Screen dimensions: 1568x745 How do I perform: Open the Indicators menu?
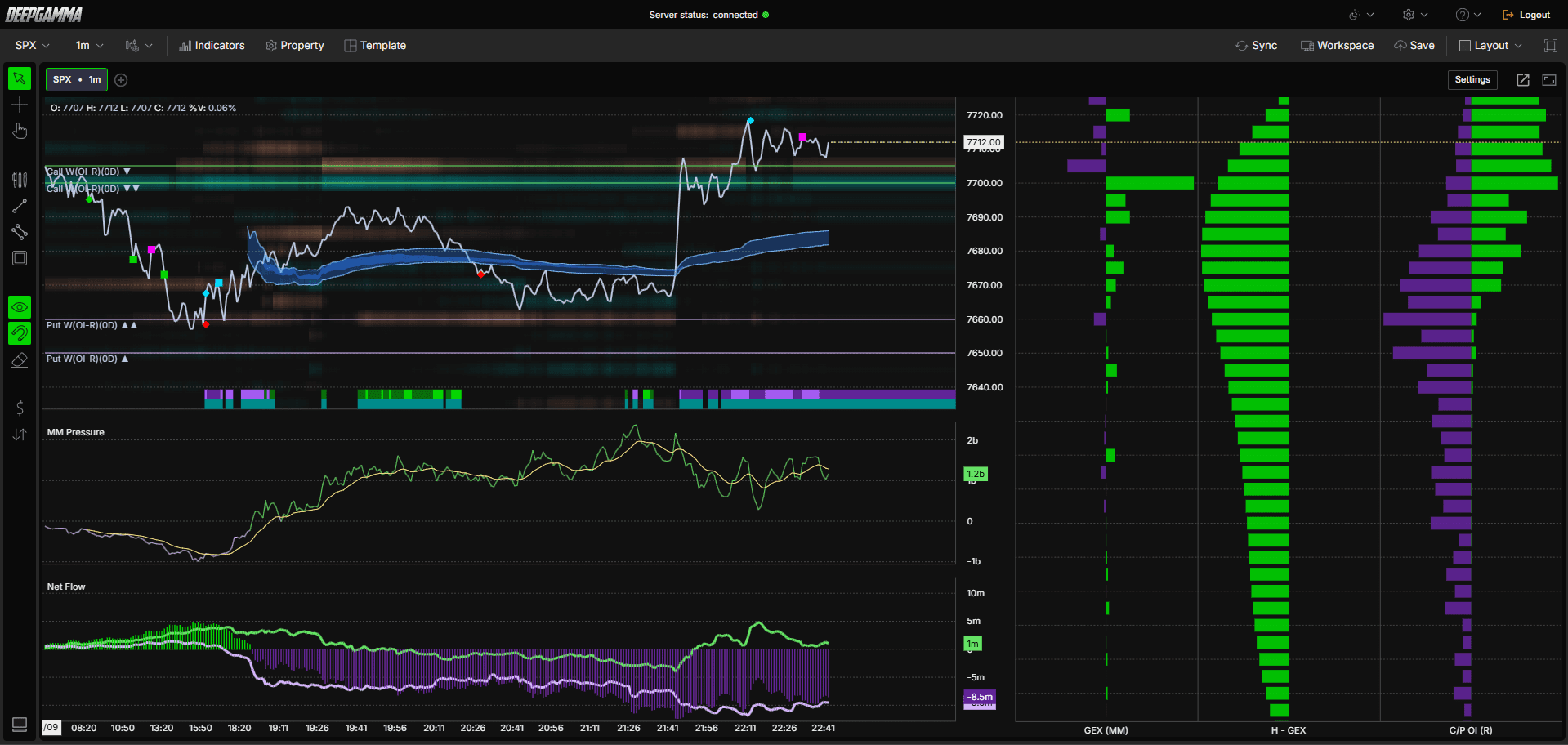pyautogui.click(x=212, y=46)
